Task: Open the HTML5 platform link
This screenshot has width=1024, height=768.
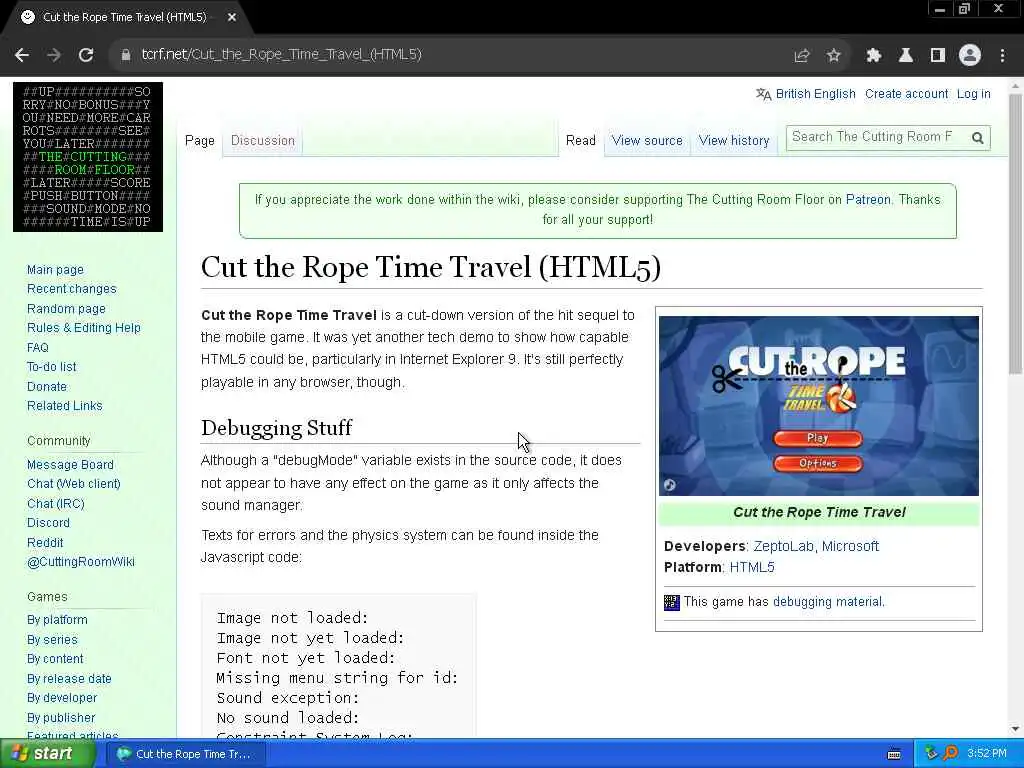Action: pos(752,568)
